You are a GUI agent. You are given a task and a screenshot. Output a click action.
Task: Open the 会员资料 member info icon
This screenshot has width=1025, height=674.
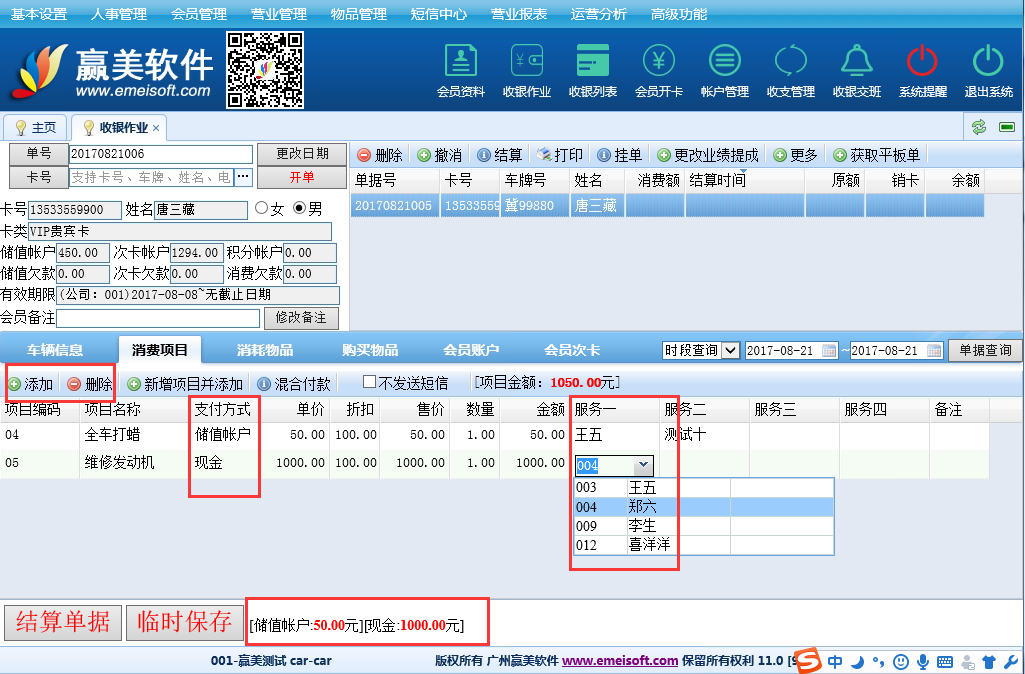[x=460, y=70]
